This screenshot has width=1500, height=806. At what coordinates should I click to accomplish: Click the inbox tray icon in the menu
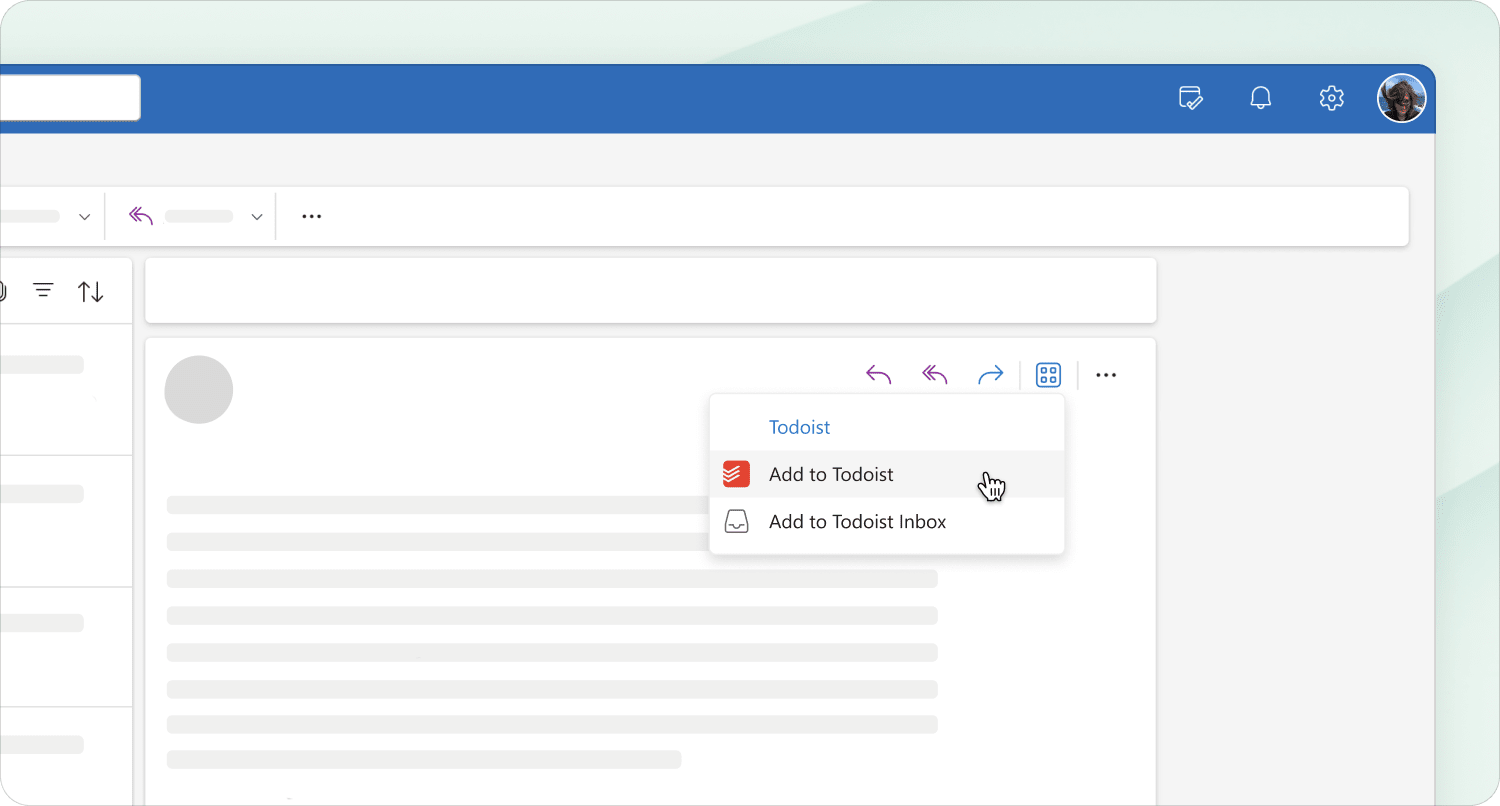point(736,521)
